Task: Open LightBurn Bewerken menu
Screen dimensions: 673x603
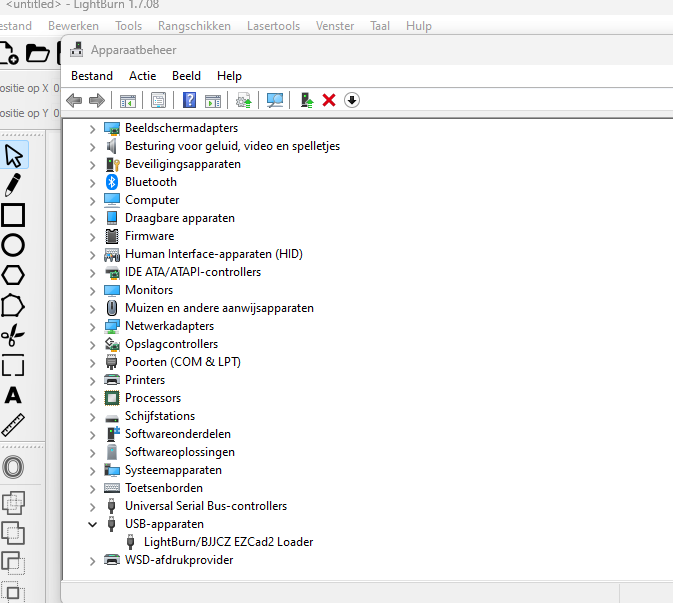Action: click(x=73, y=26)
